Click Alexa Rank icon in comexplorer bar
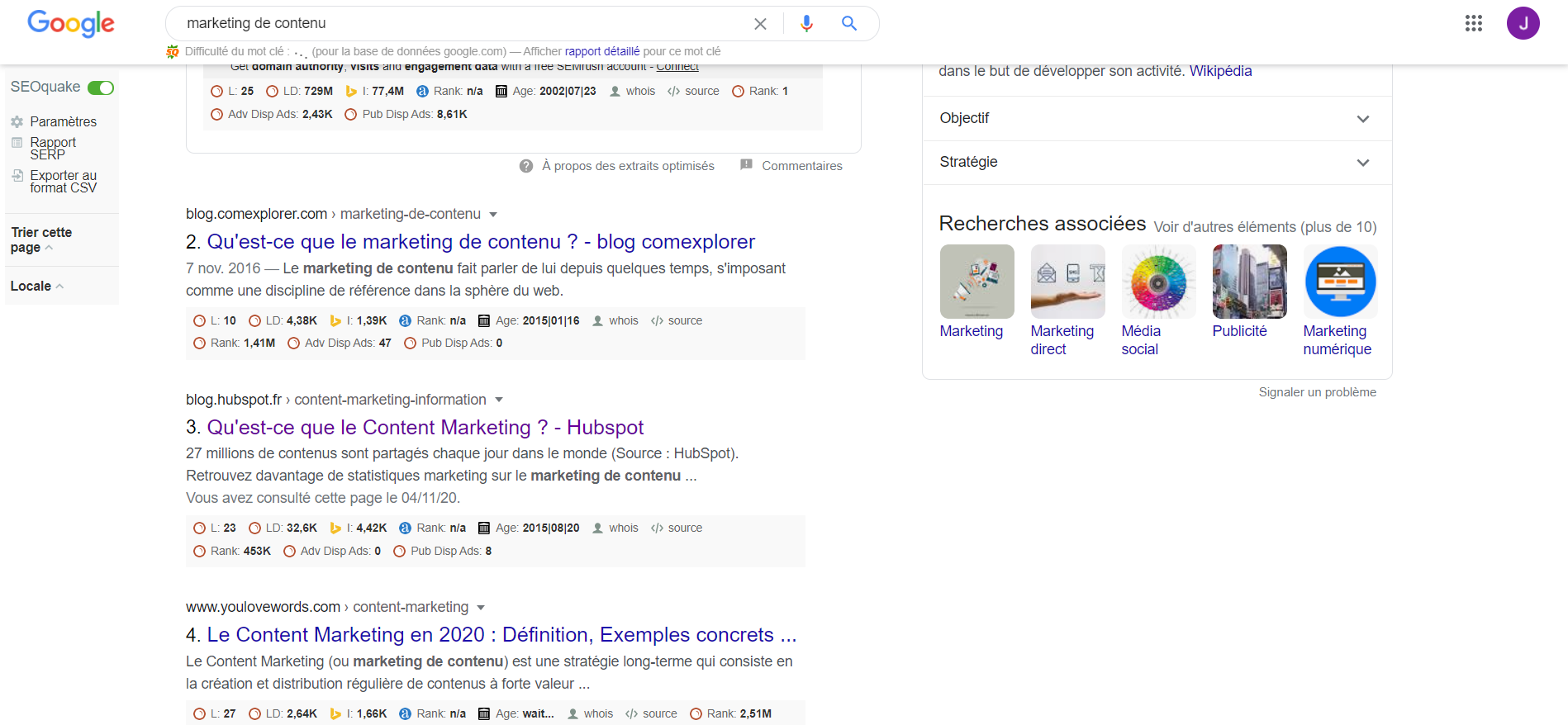The width and height of the screenshot is (1568, 725). tap(405, 320)
